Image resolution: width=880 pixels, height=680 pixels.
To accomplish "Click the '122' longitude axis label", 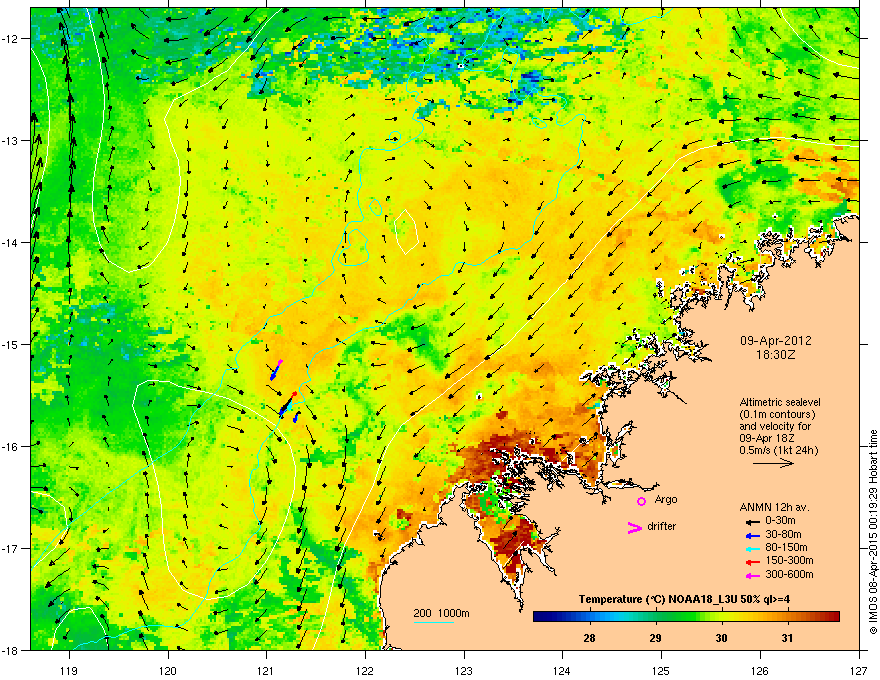I will (365, 670).
